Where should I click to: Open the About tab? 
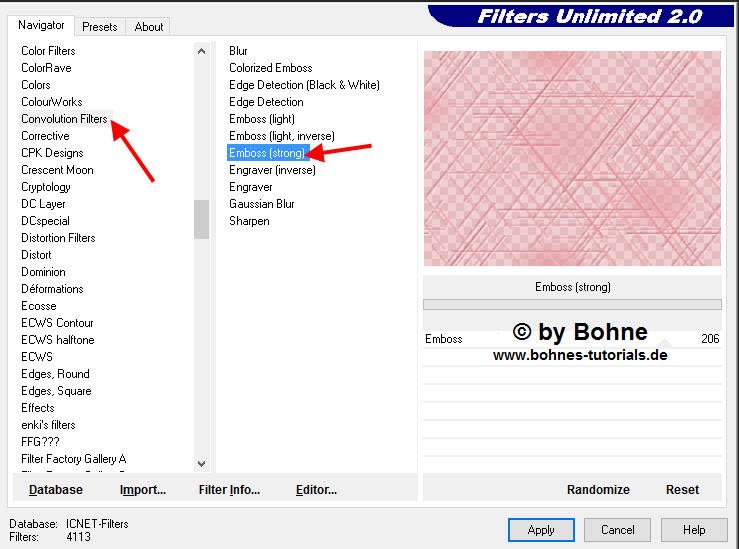(x=149, y=27)
